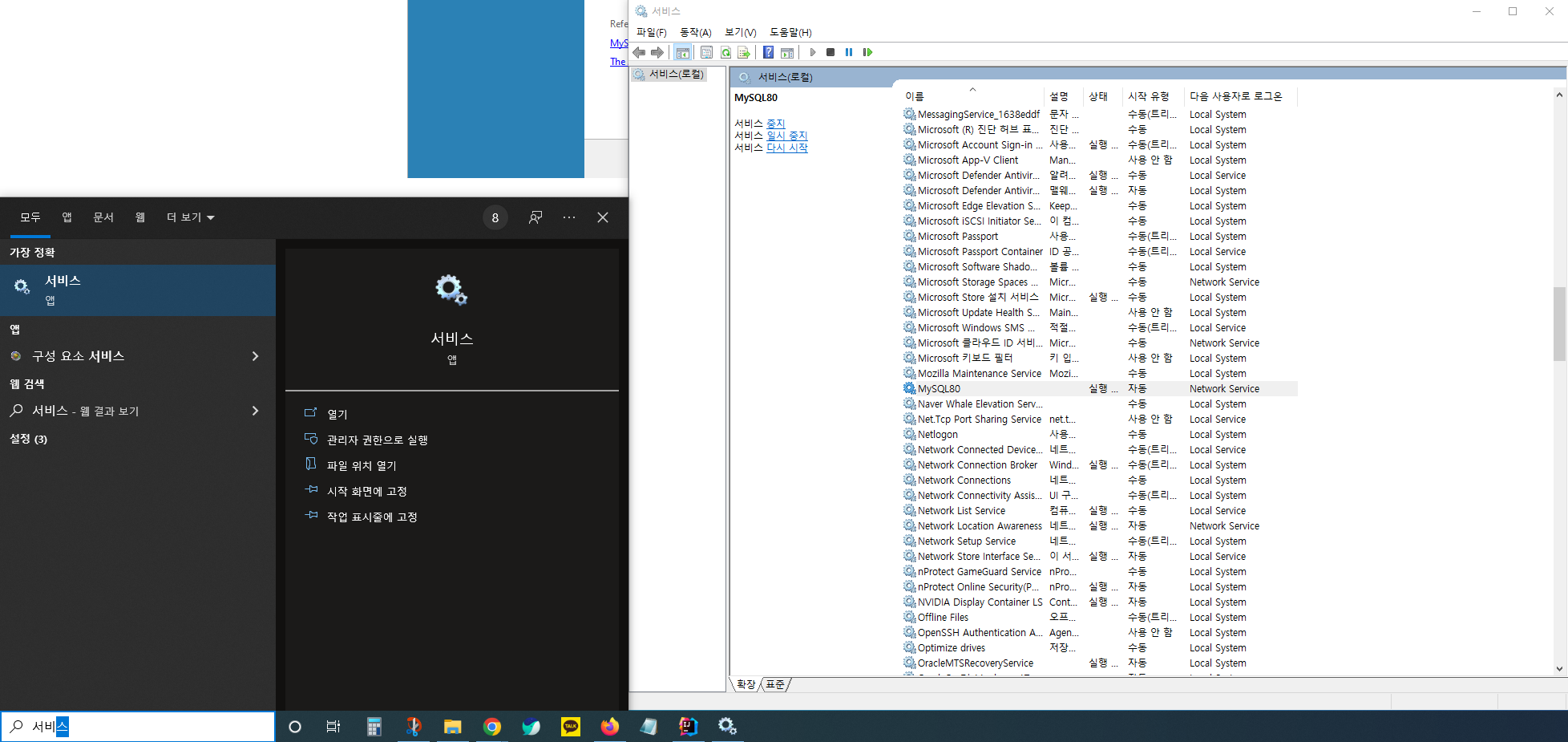
Task: Click the 설명 column header
Action: point(1063,96)
